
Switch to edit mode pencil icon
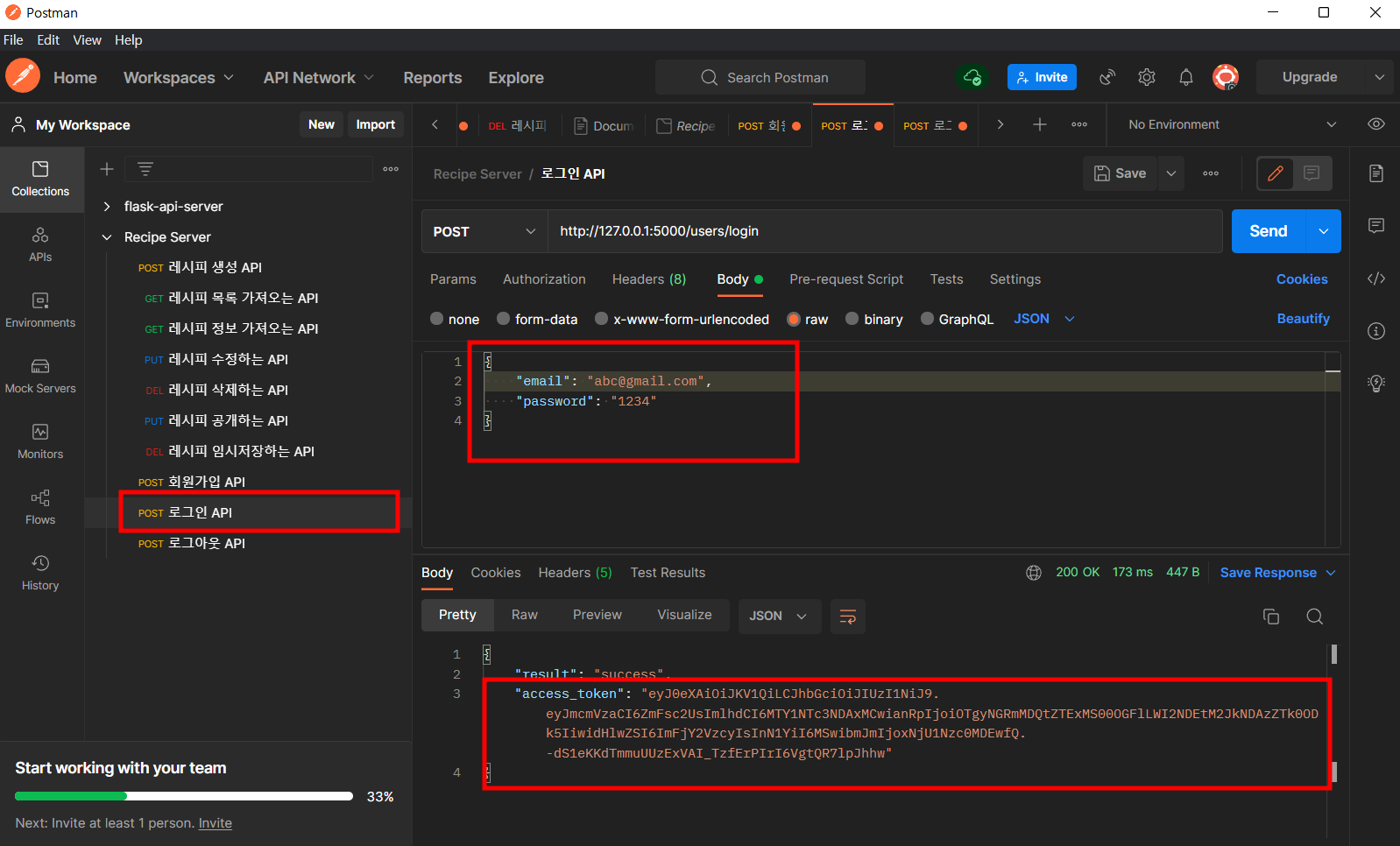click(1276, 173)
